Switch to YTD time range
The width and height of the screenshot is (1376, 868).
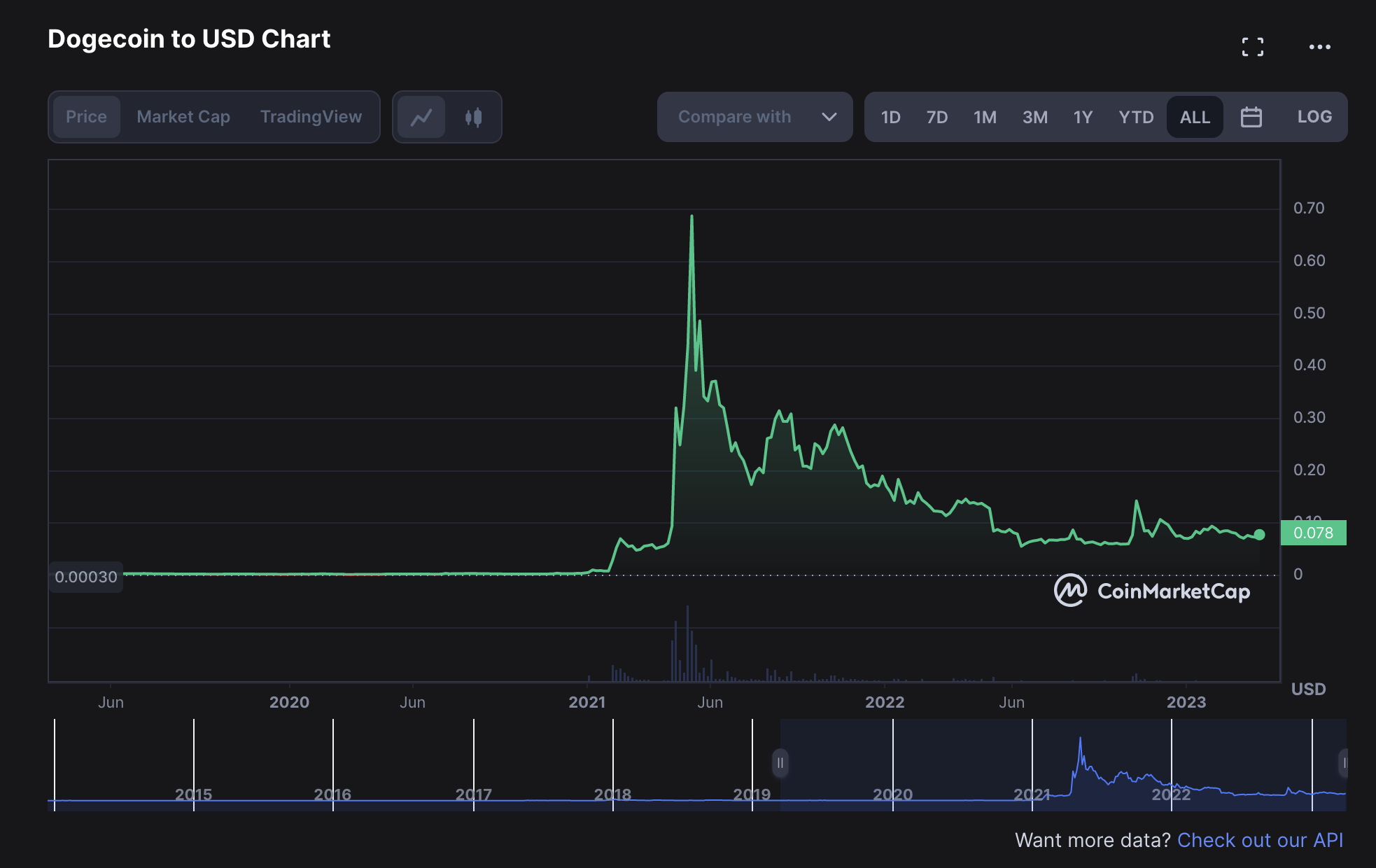[x=1136, y=117]
